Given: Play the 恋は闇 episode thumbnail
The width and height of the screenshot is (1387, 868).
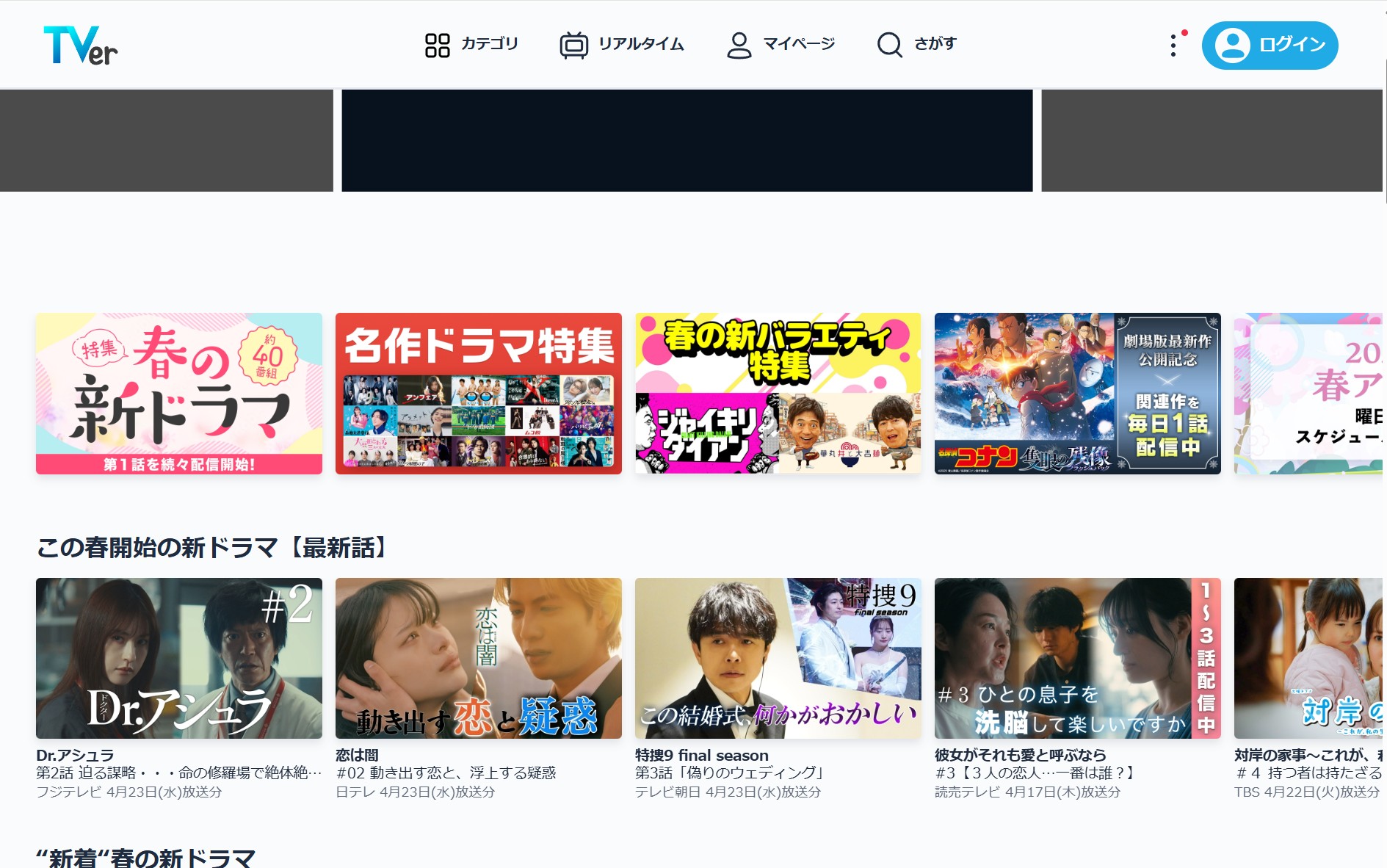Looking at the screenshot, I should click(479, 658).
